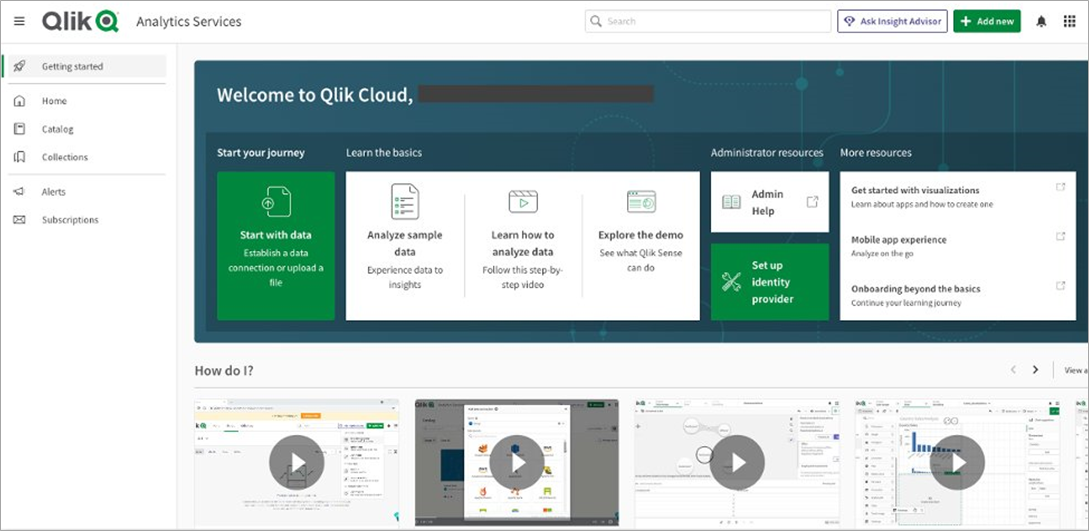
Task: Open Subscriptions in the sidebar
Action: click(85, 219)
